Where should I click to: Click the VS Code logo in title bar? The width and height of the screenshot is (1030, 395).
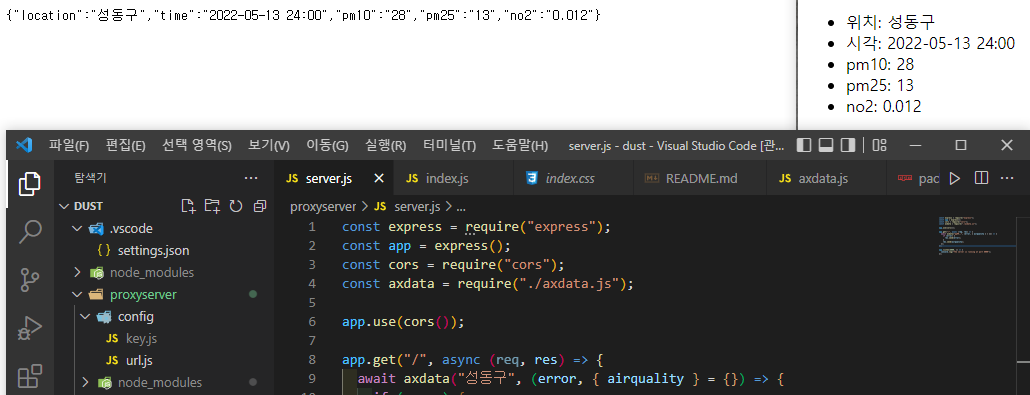pos(24,145)
